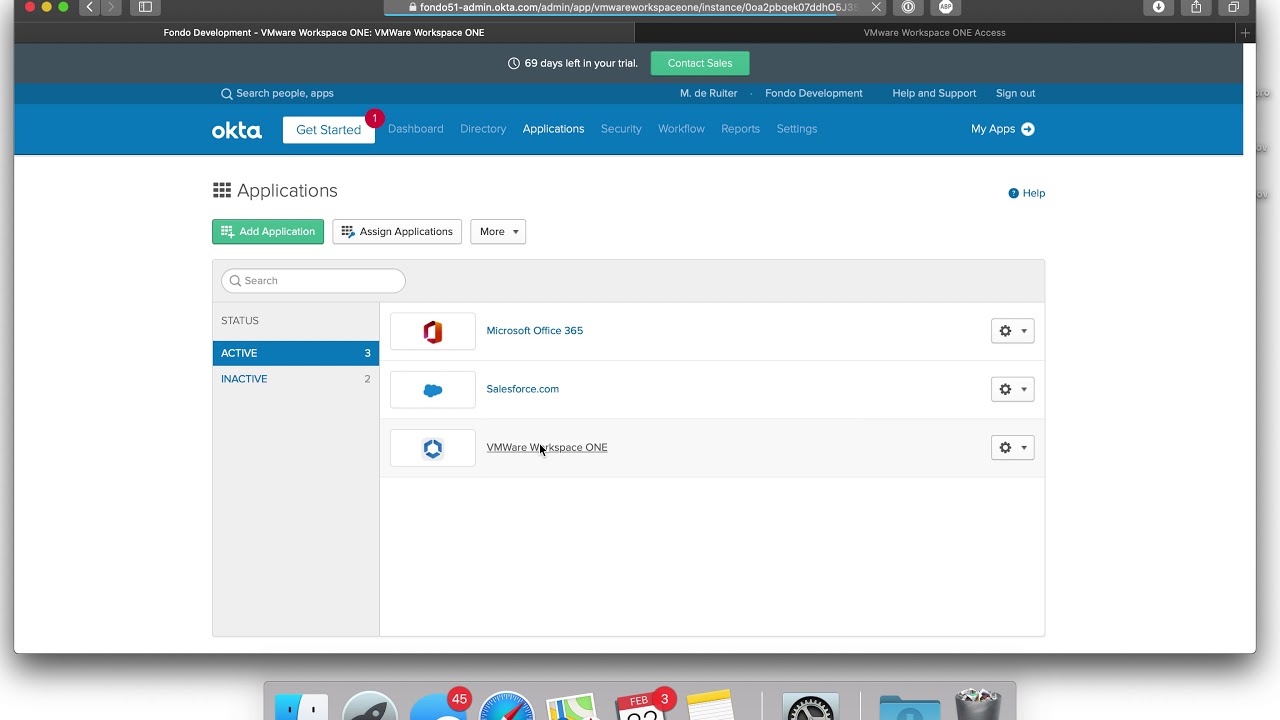Viewport: 1280px width, 720px height.
Task: Open the VMWare Workspace ONE link
Action: pyautogui.click(x=547, y=448)
